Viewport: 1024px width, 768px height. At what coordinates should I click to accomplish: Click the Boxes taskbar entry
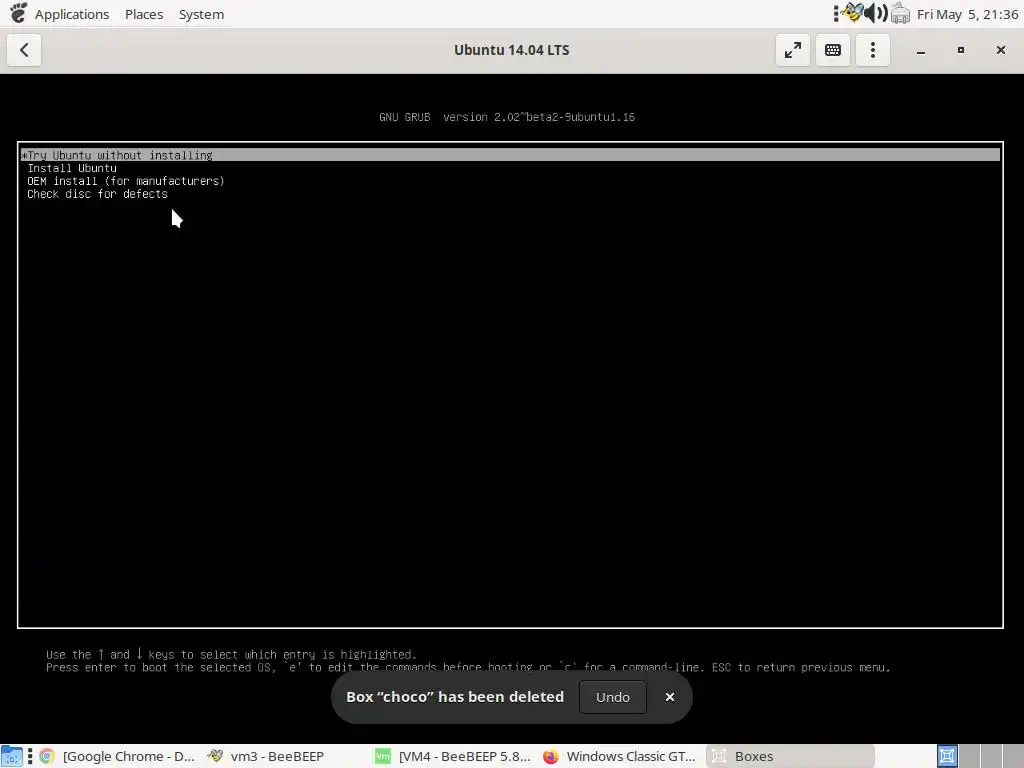point(790,756)
